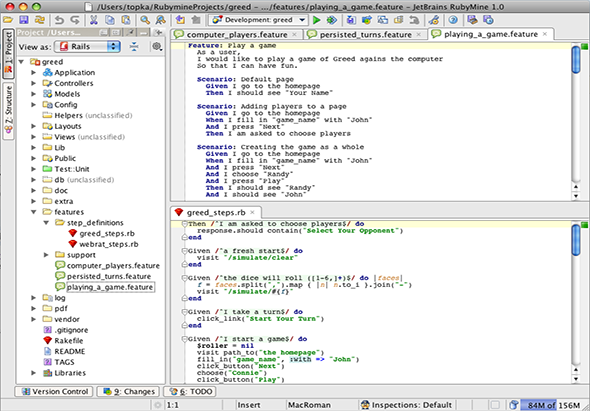
Task: Open the View as Rails dropdown
Action: point(87,47)
